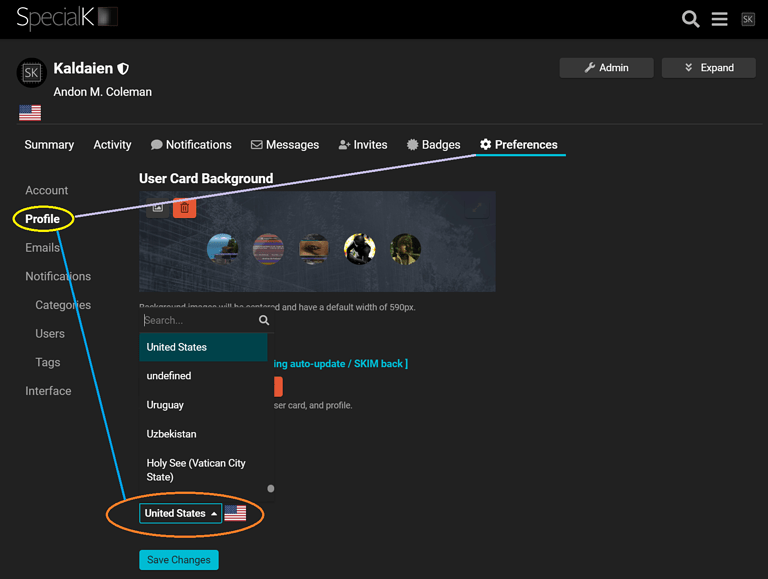Collapse the United States country dropdown
This screenshot has height=579, width=768.
coord(180,514)
